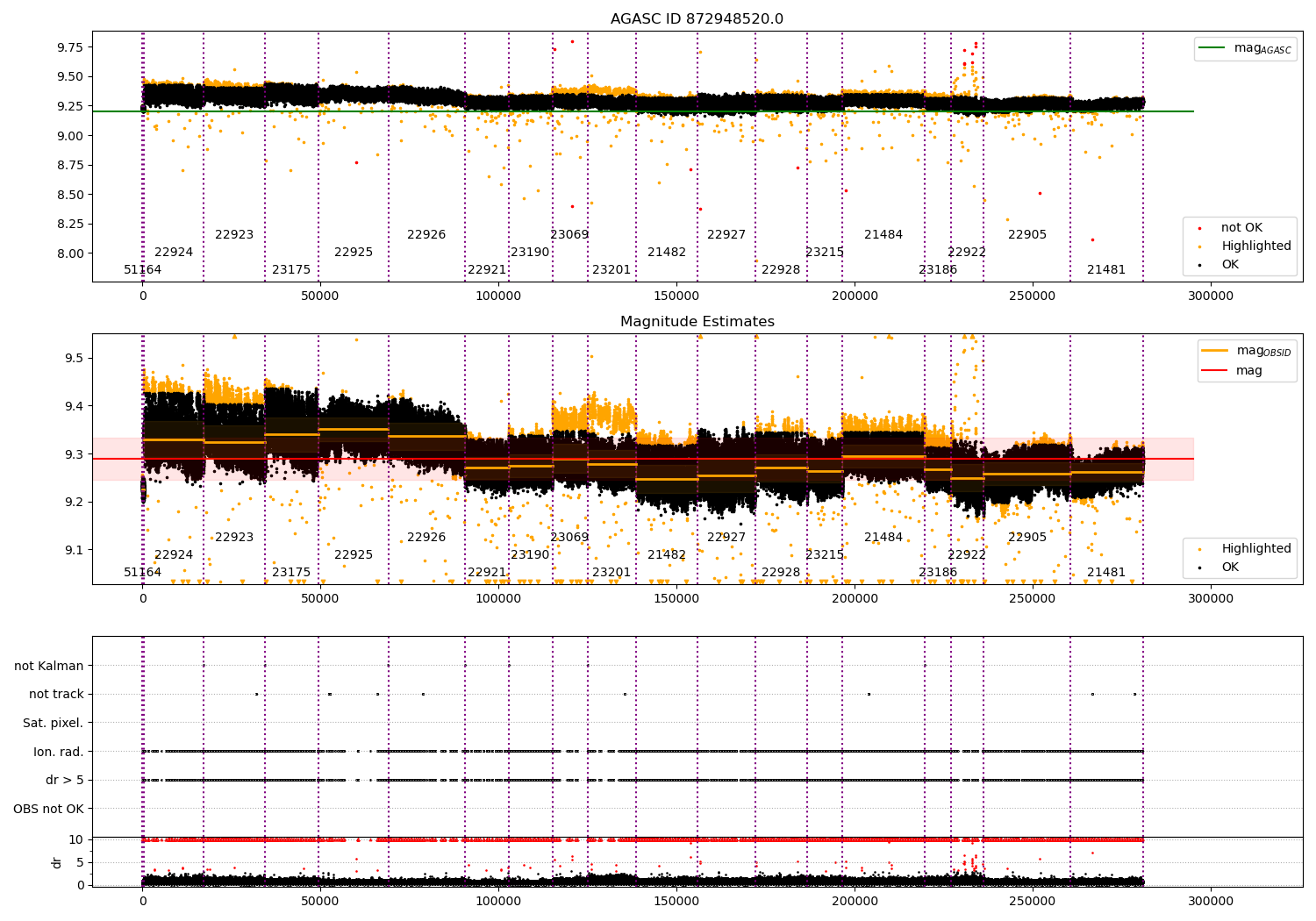Click the 'Ion. rad.' axis label
1316x921 pixels.
(59, 752)
